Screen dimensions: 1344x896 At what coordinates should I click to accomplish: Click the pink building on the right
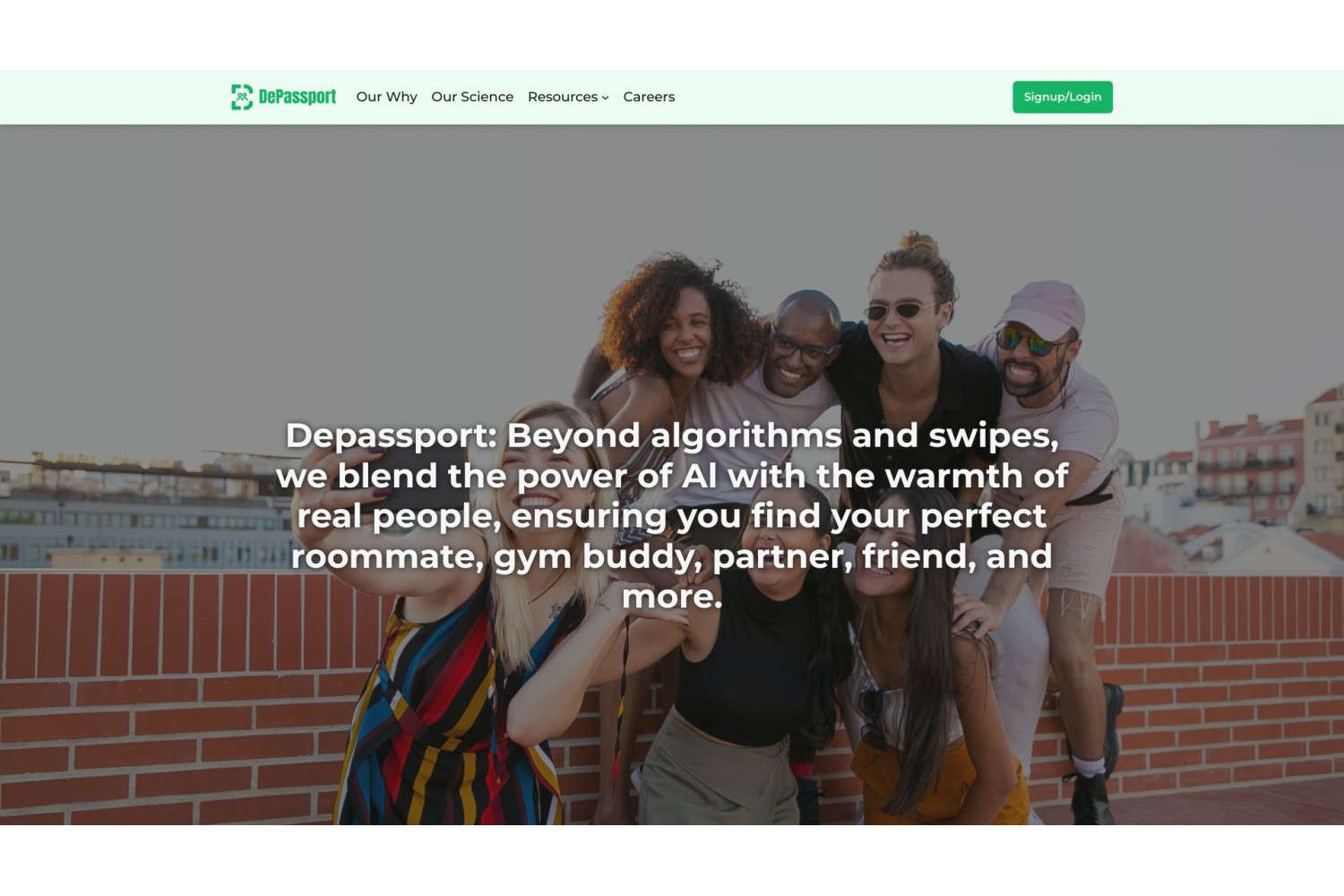click(1250, 470)
